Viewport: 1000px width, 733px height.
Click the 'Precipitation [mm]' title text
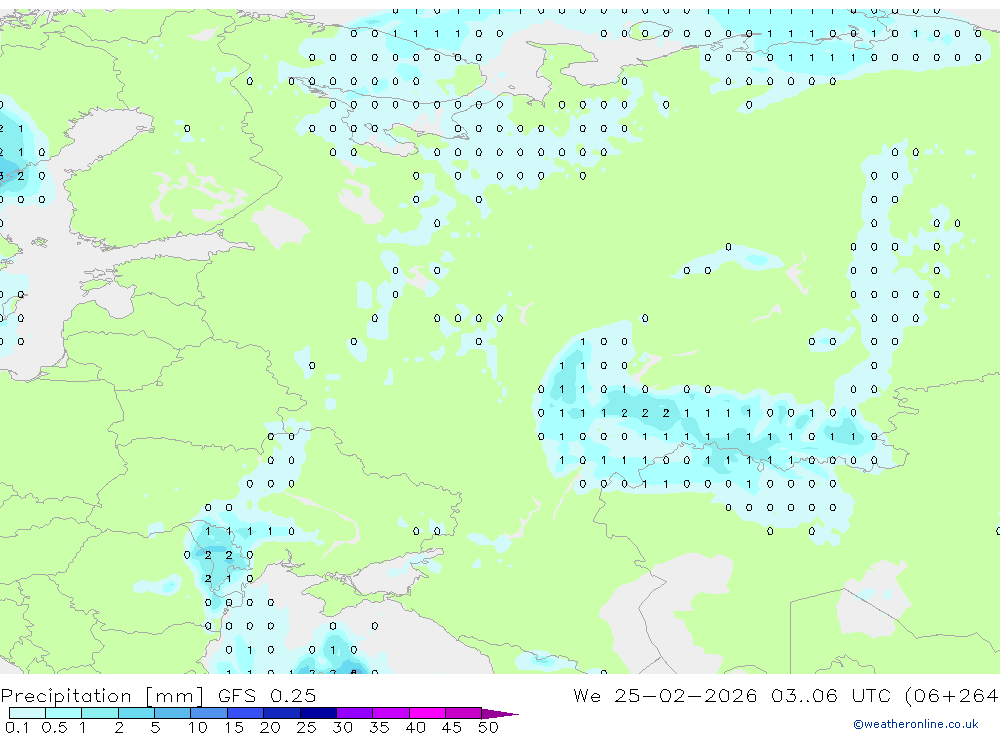tap(102, 696)
